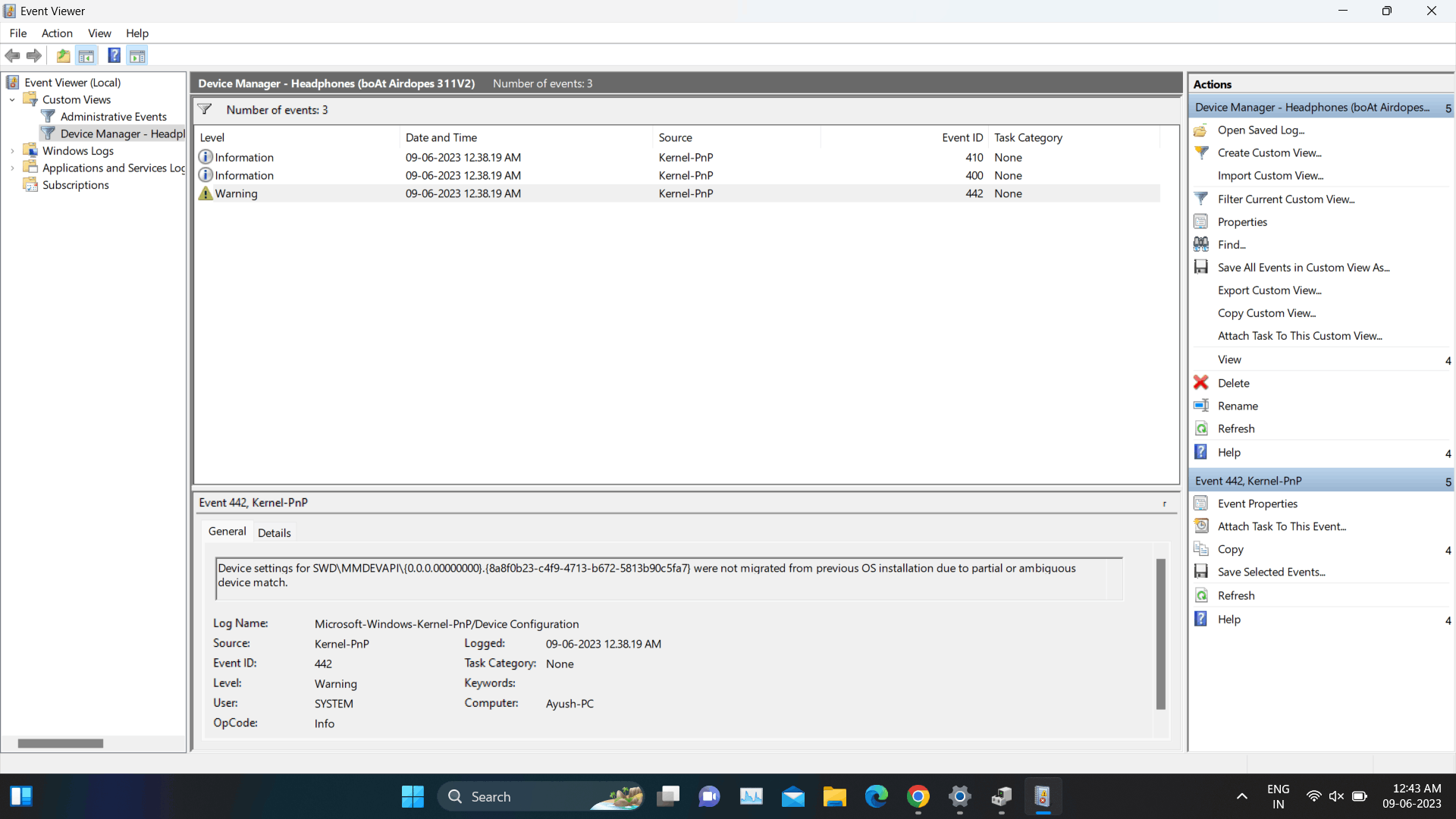Expand the Windows Logs tree node
The width and height of the screenshot is (1456, 819).
pos(12,151)
